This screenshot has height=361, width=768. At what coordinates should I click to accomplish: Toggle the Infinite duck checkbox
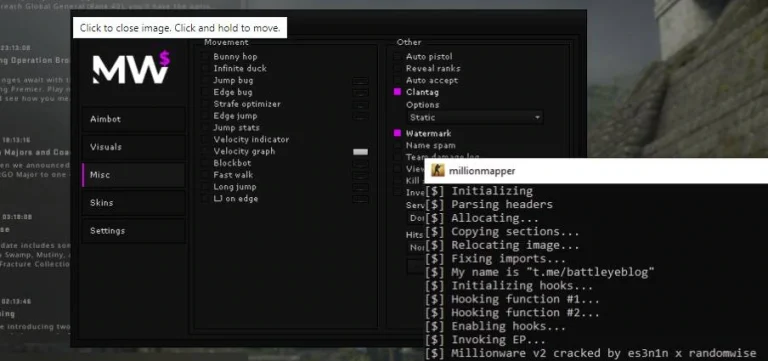[205, 69]
